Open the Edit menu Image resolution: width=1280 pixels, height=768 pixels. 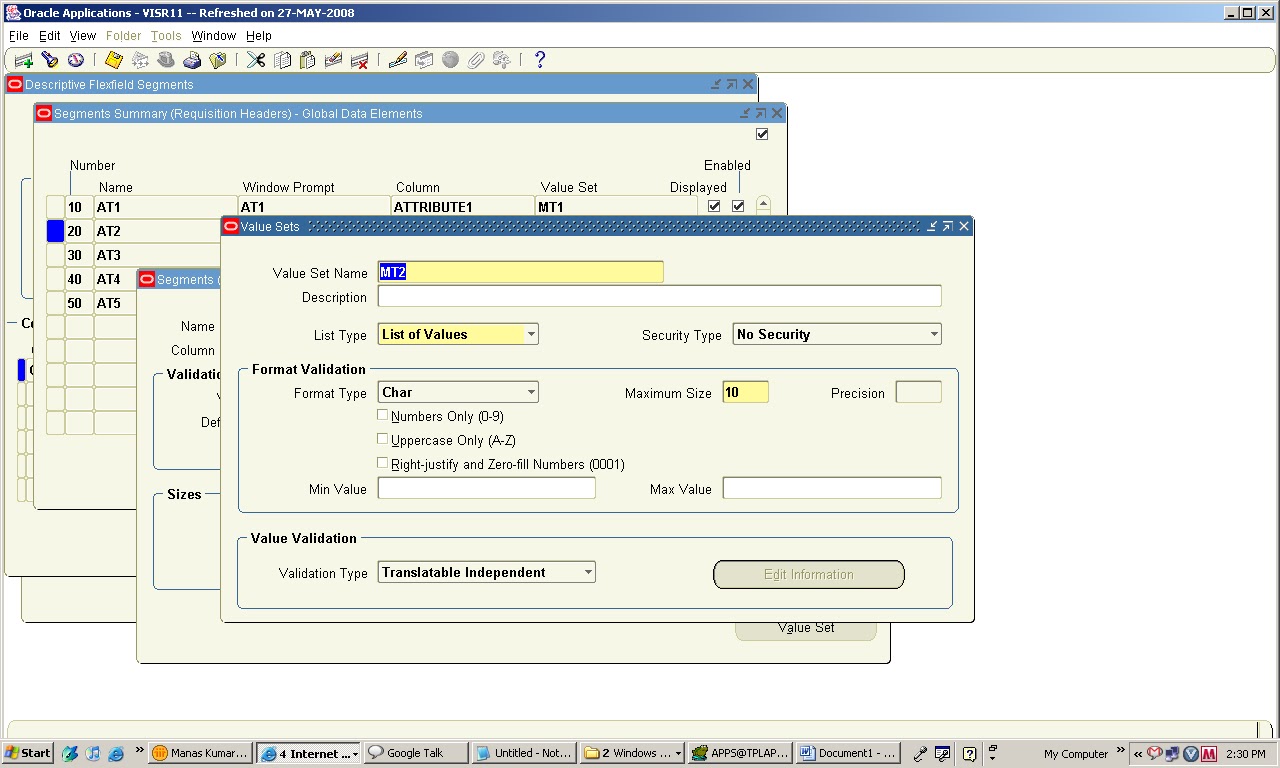pyautogui.click(x=50, y=36)
